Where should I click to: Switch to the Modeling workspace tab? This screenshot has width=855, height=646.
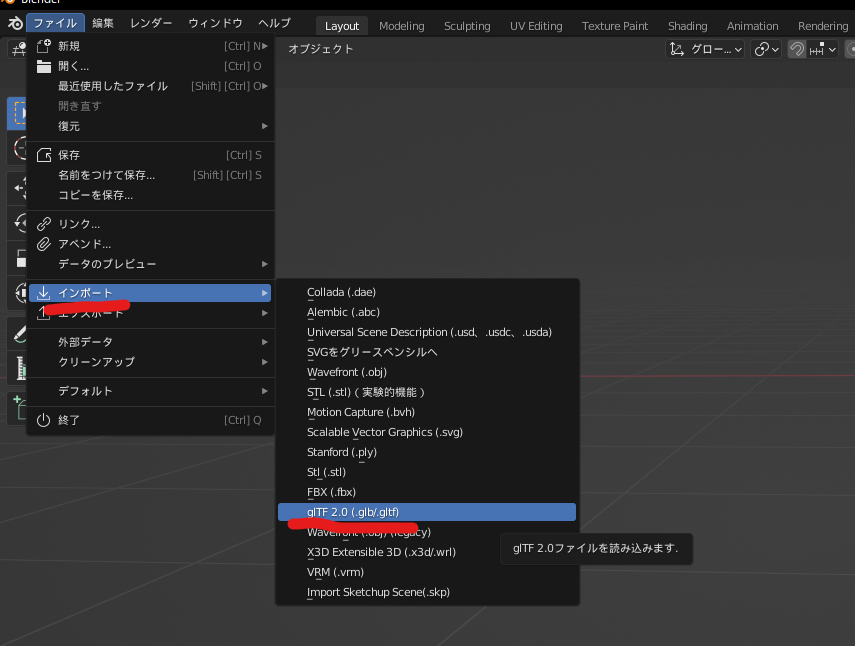pyautogui.click(x=402, y=26)
